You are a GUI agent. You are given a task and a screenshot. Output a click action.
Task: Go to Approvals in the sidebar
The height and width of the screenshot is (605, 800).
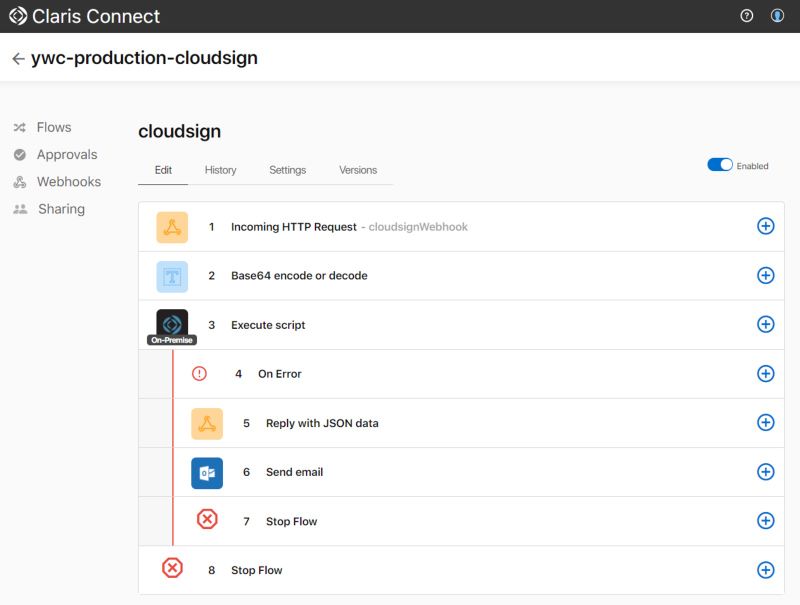click(67, 155)
